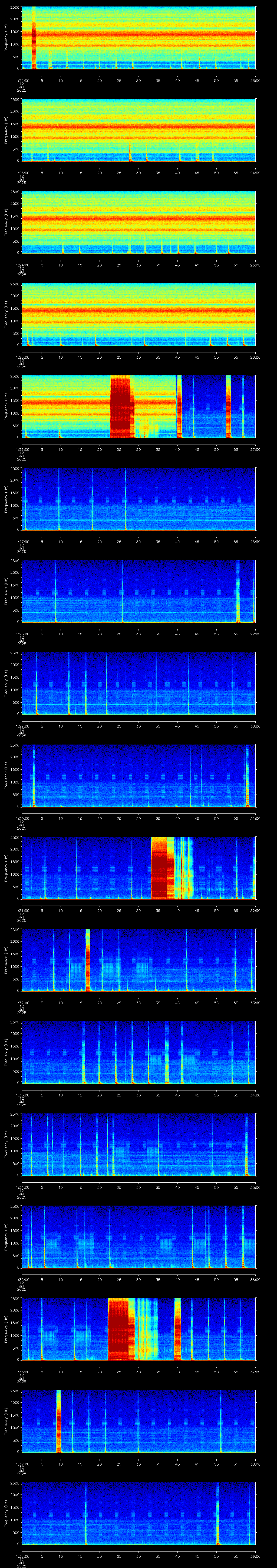Click the spectrogram panel starting at 1:24:00

138,222
